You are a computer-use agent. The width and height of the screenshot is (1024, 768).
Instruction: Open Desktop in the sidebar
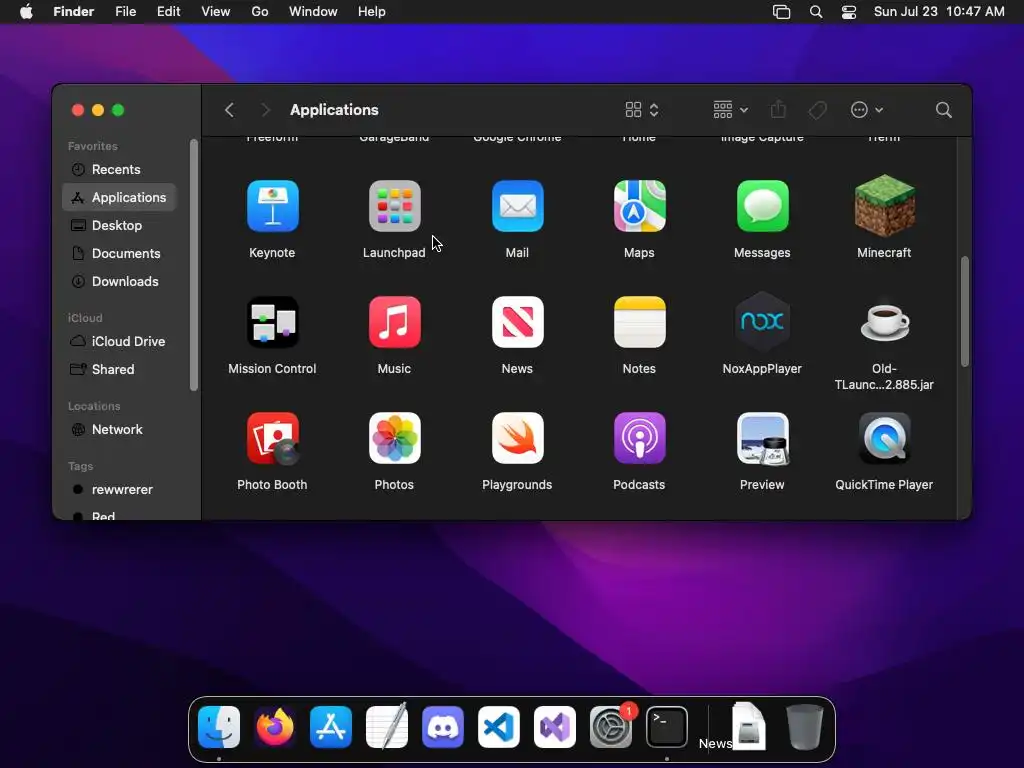click(x=119, y=225)
